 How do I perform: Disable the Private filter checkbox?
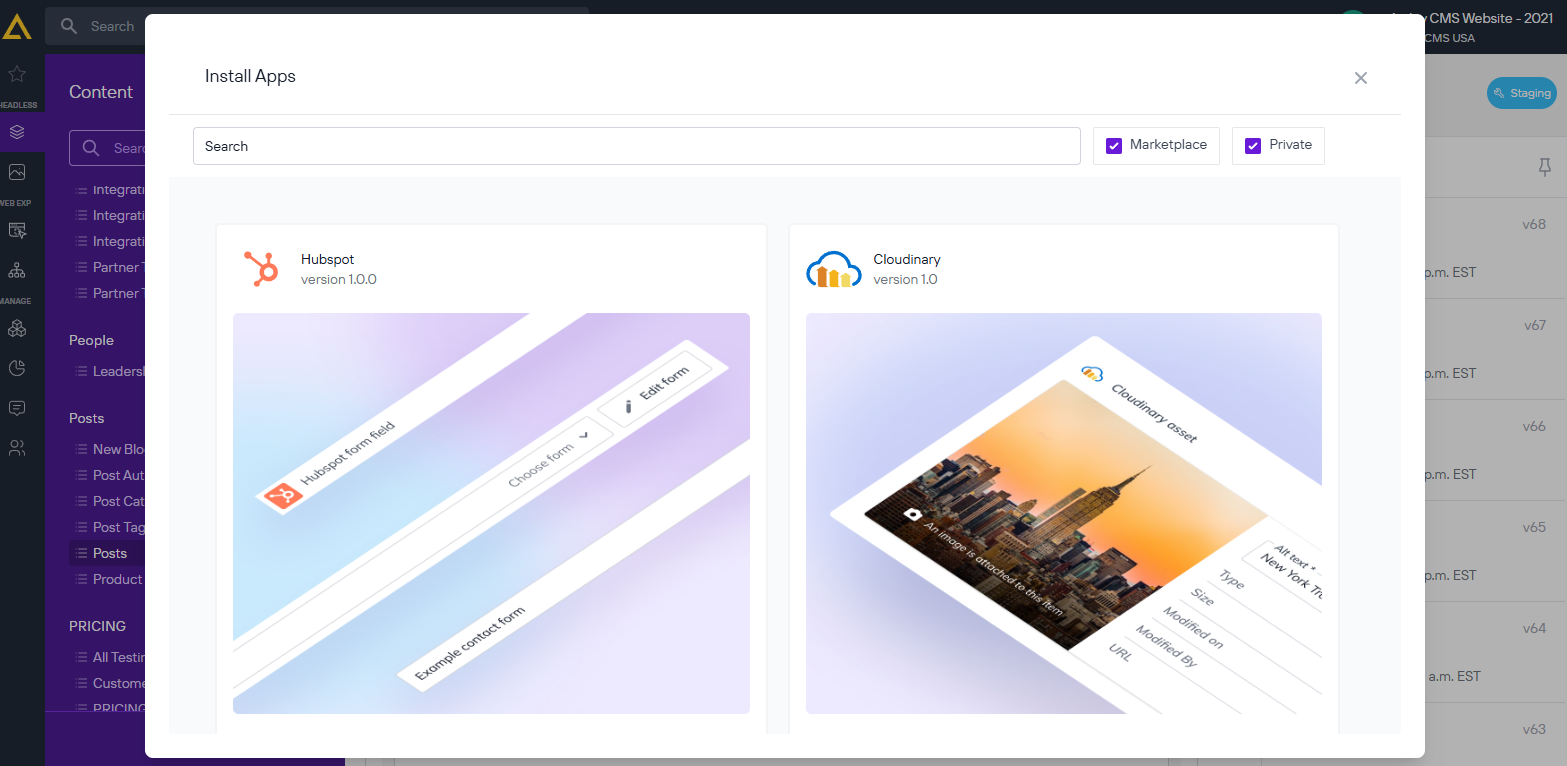[1252, 145]
